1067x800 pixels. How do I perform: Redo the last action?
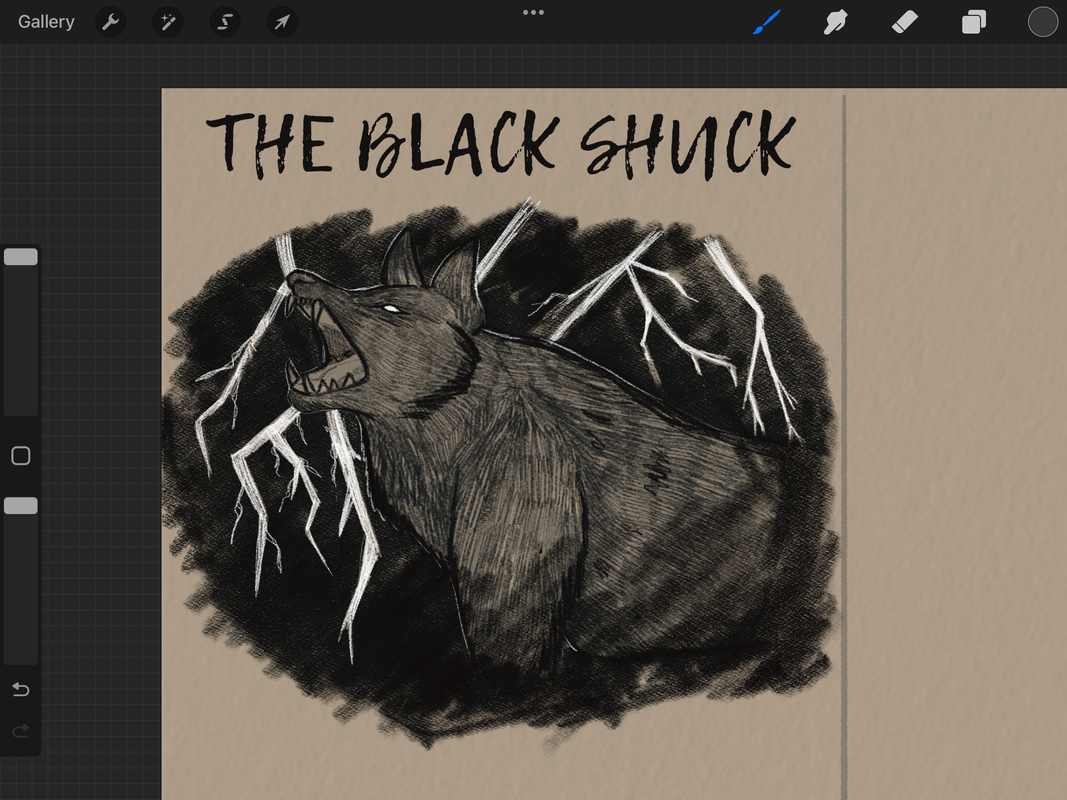(x=21, y=731)
